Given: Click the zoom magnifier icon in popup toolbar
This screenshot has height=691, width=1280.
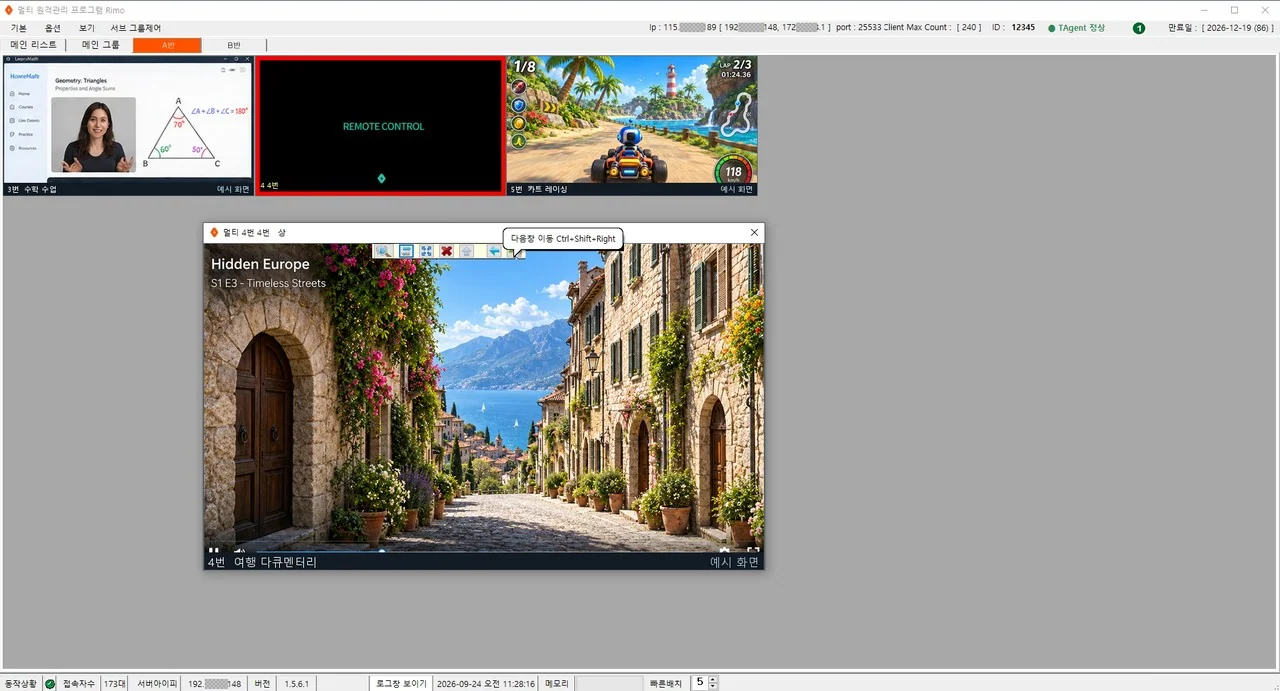Looking at the screenshot, I should pos(383,251).
